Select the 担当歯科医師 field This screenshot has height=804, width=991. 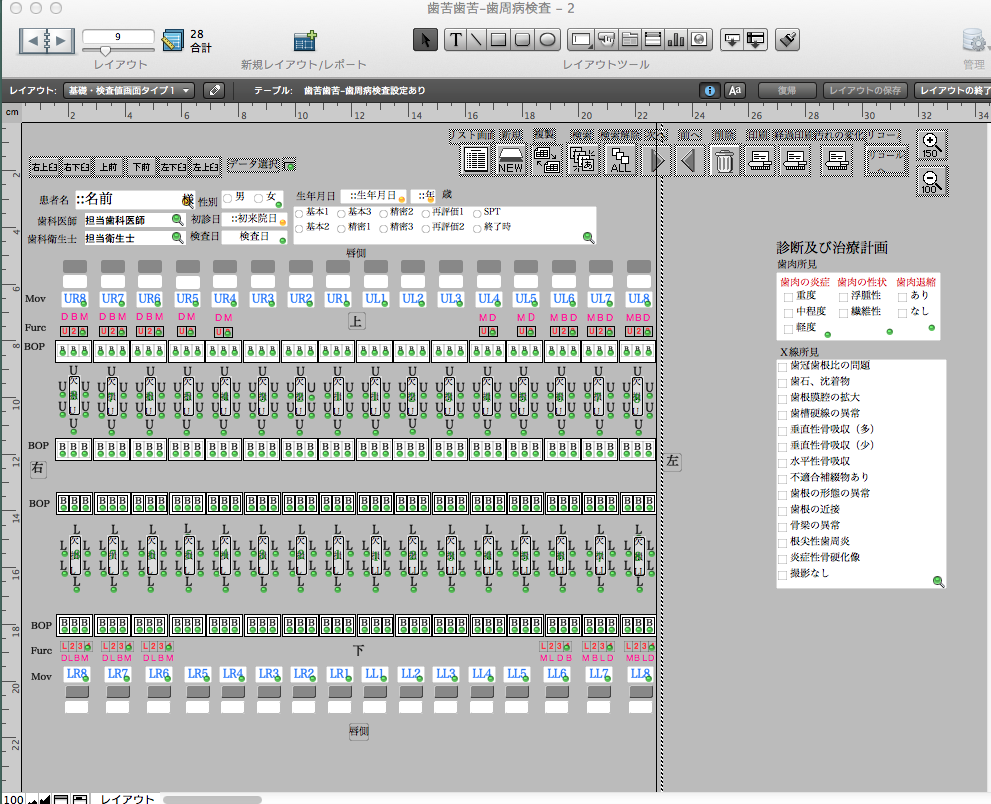(x=134, y=220)
